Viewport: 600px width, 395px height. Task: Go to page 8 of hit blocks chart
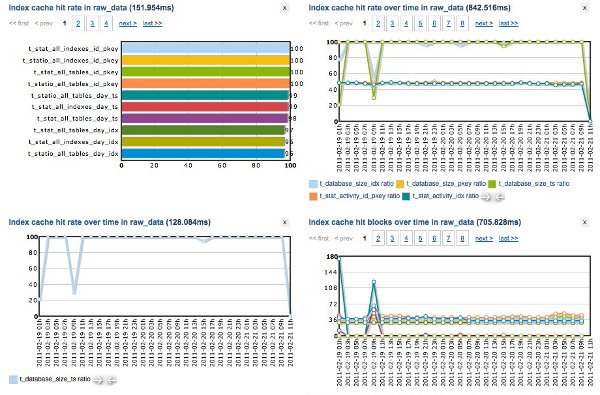(462, 238)
